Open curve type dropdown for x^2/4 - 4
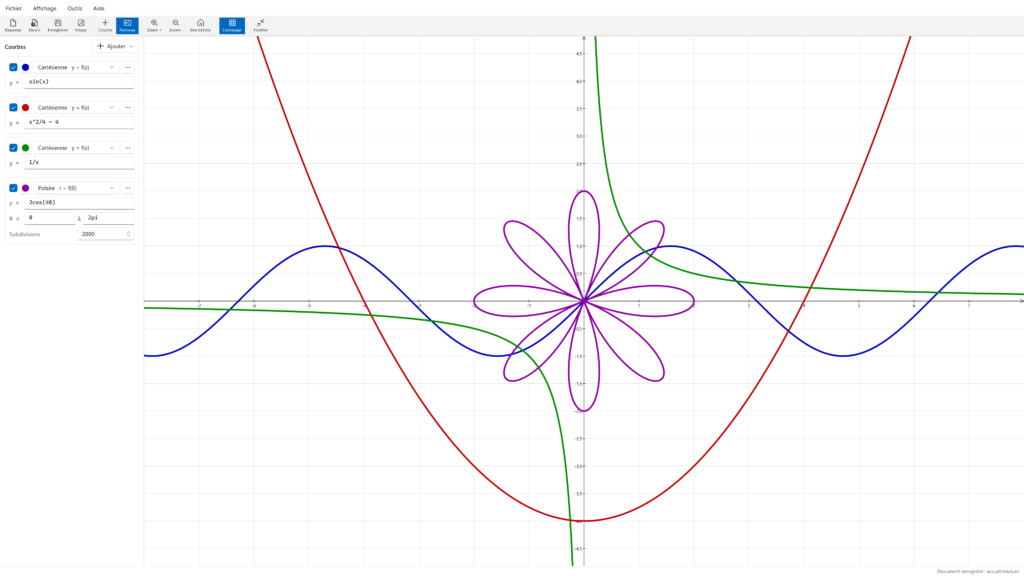Viewport: 1024px width, 576px height. 76,108
